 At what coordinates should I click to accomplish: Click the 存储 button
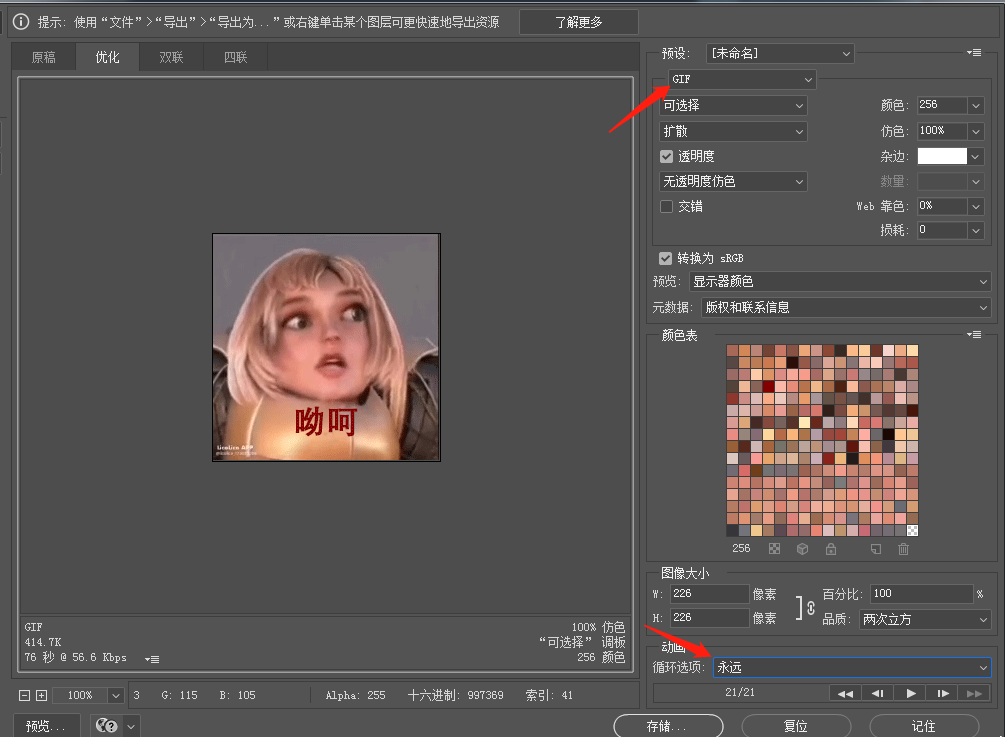pyautogui.click(x=667, y=726)
